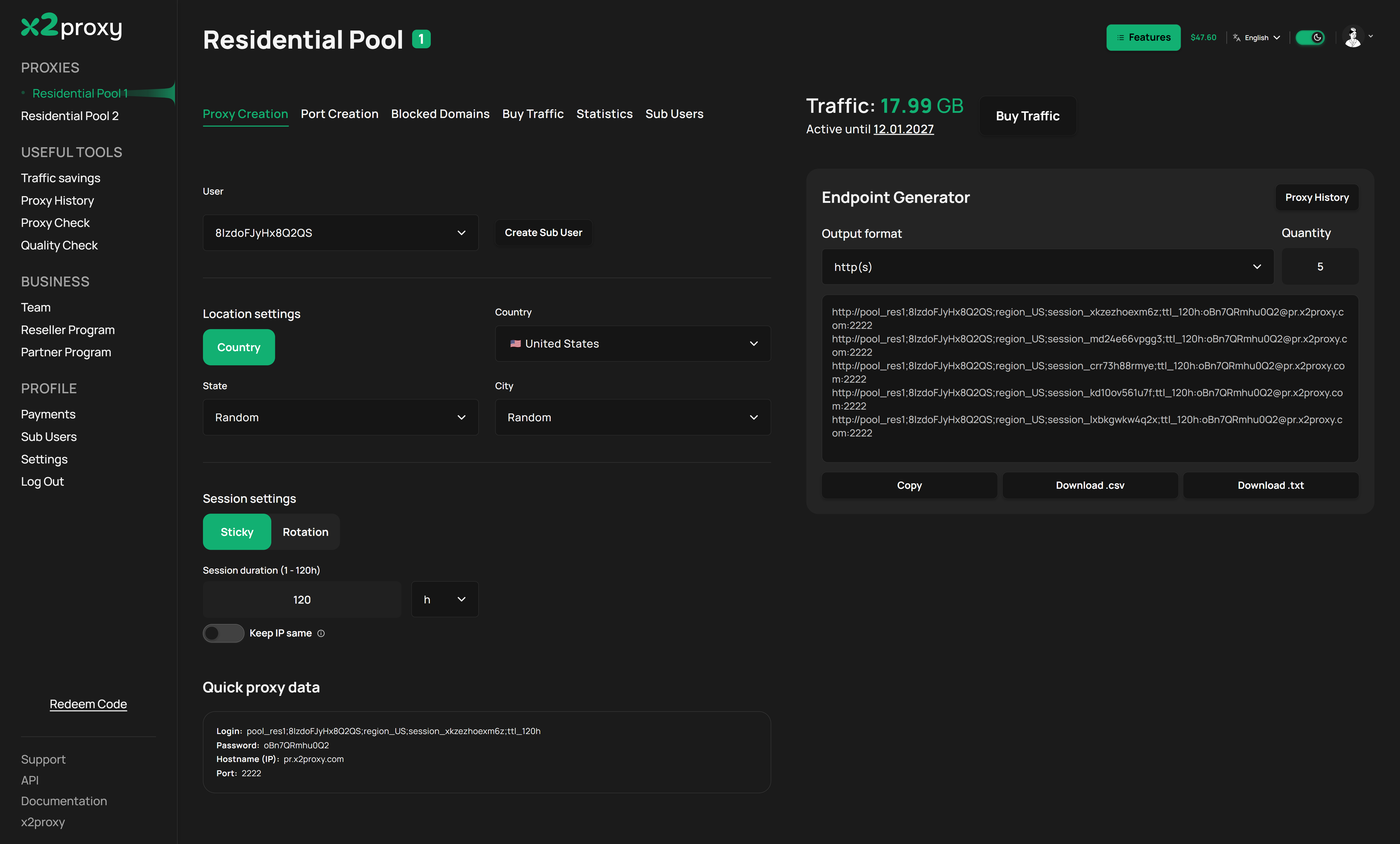Expand the State dropdown
1400x844 pixels.
click(340, 417)
